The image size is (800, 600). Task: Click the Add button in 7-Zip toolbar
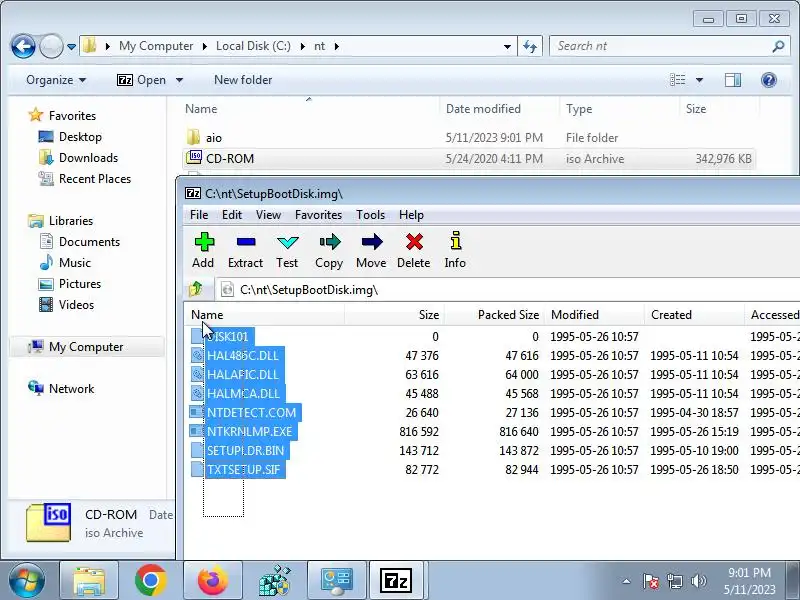tap(203, 251)
